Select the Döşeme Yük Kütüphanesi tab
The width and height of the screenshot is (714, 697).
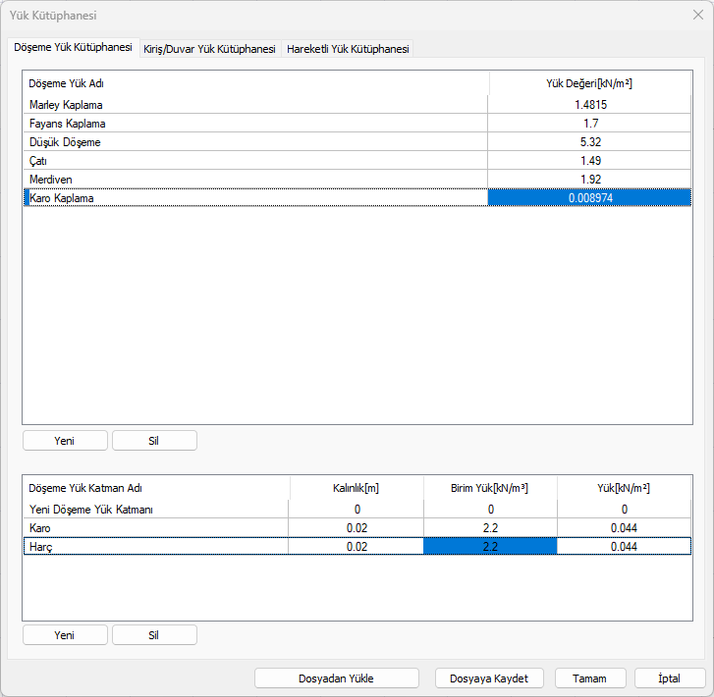pos(72,48)
